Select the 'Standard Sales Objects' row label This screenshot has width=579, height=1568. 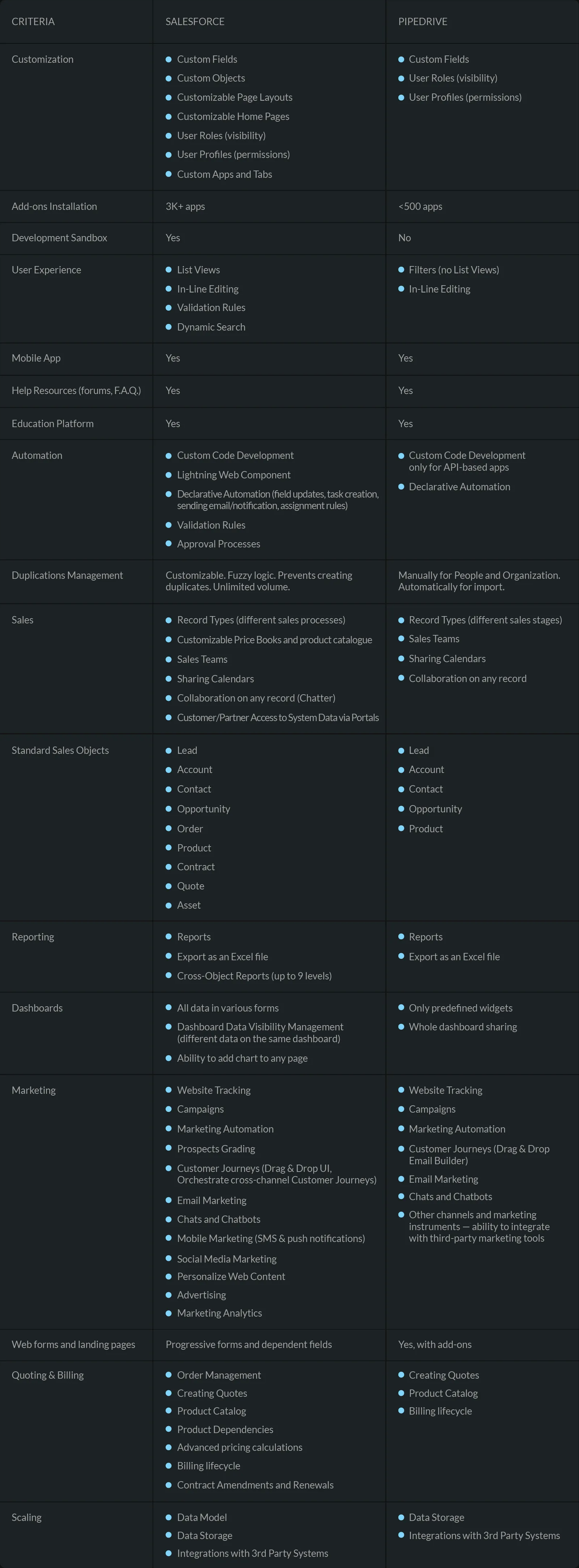click(x=60, y=750)
